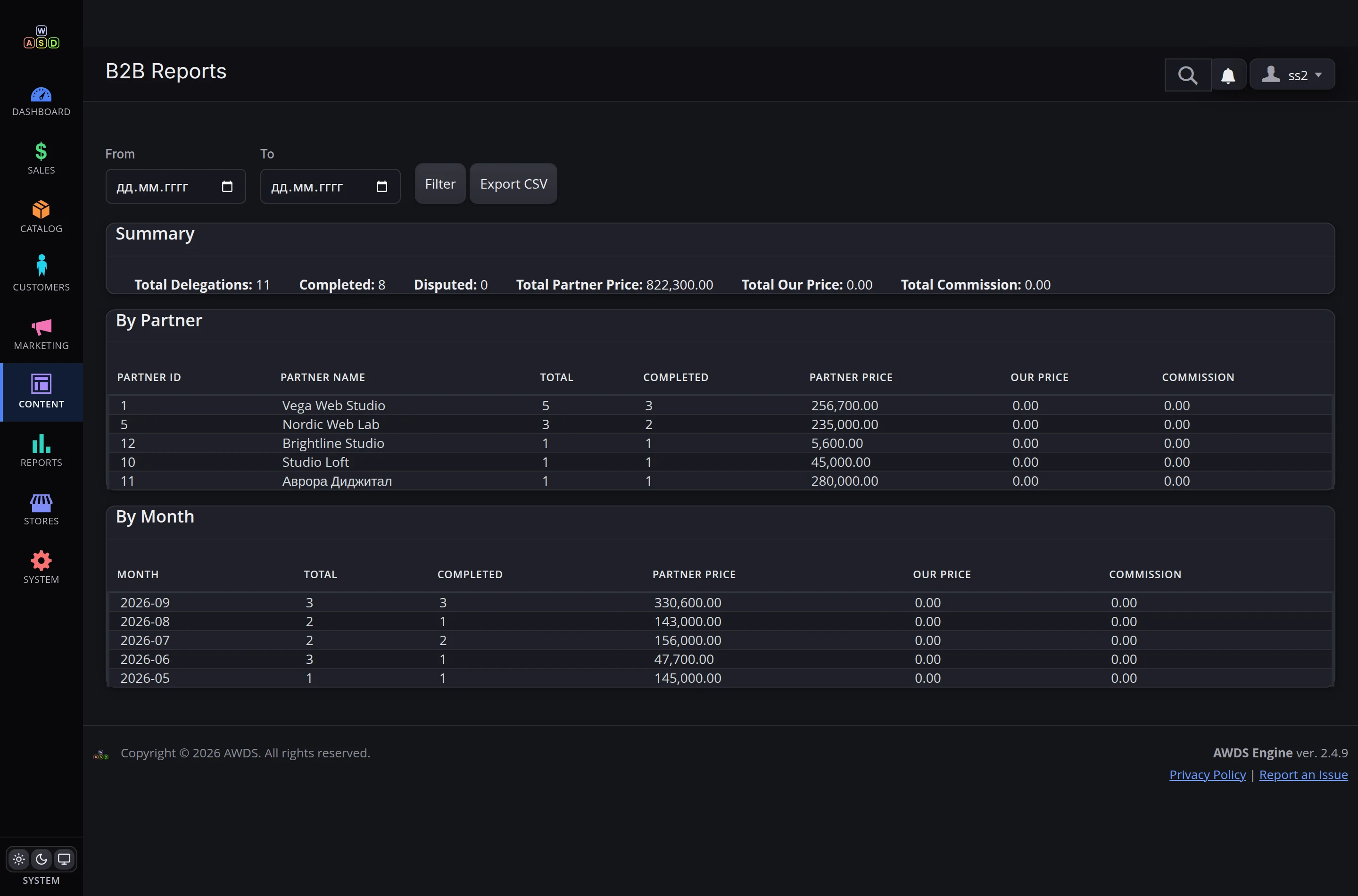Switch to dark theme moon toggle

click(41, 859)
